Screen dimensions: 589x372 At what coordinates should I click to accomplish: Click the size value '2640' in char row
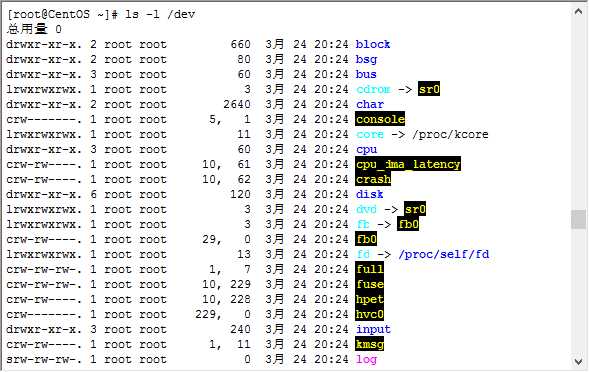(237, 104)
